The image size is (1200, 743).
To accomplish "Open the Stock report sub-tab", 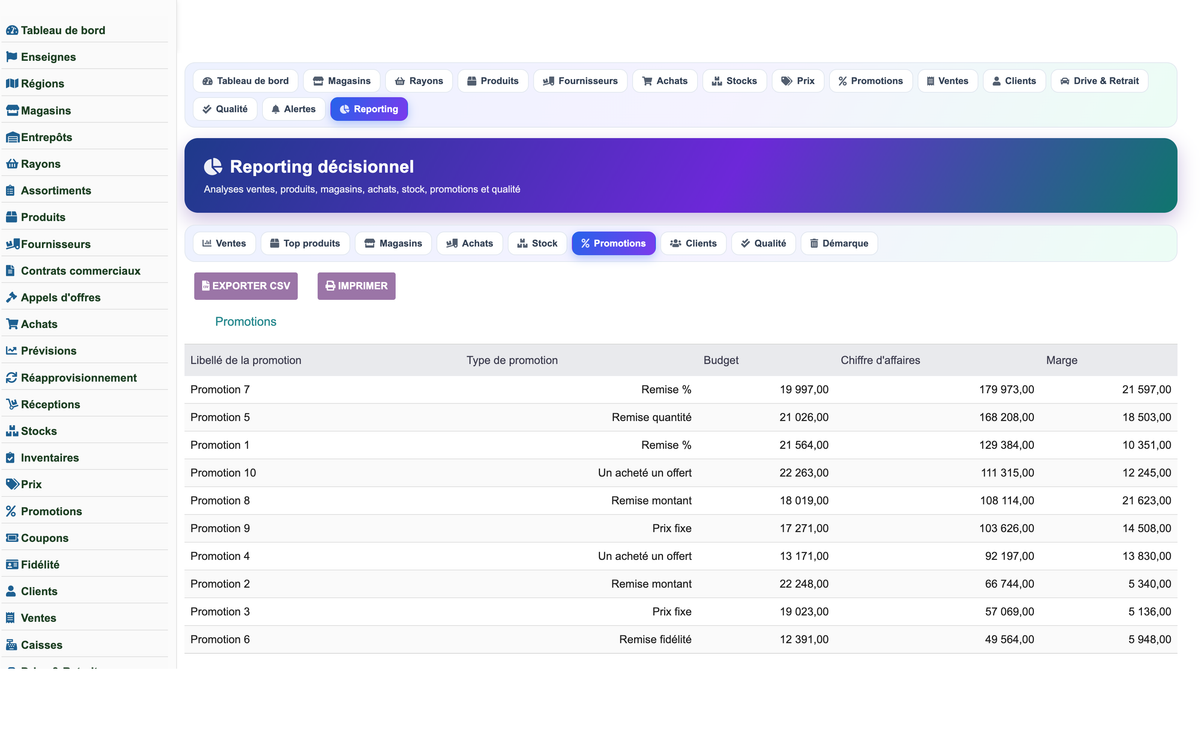I will click(x=538, y=243).
